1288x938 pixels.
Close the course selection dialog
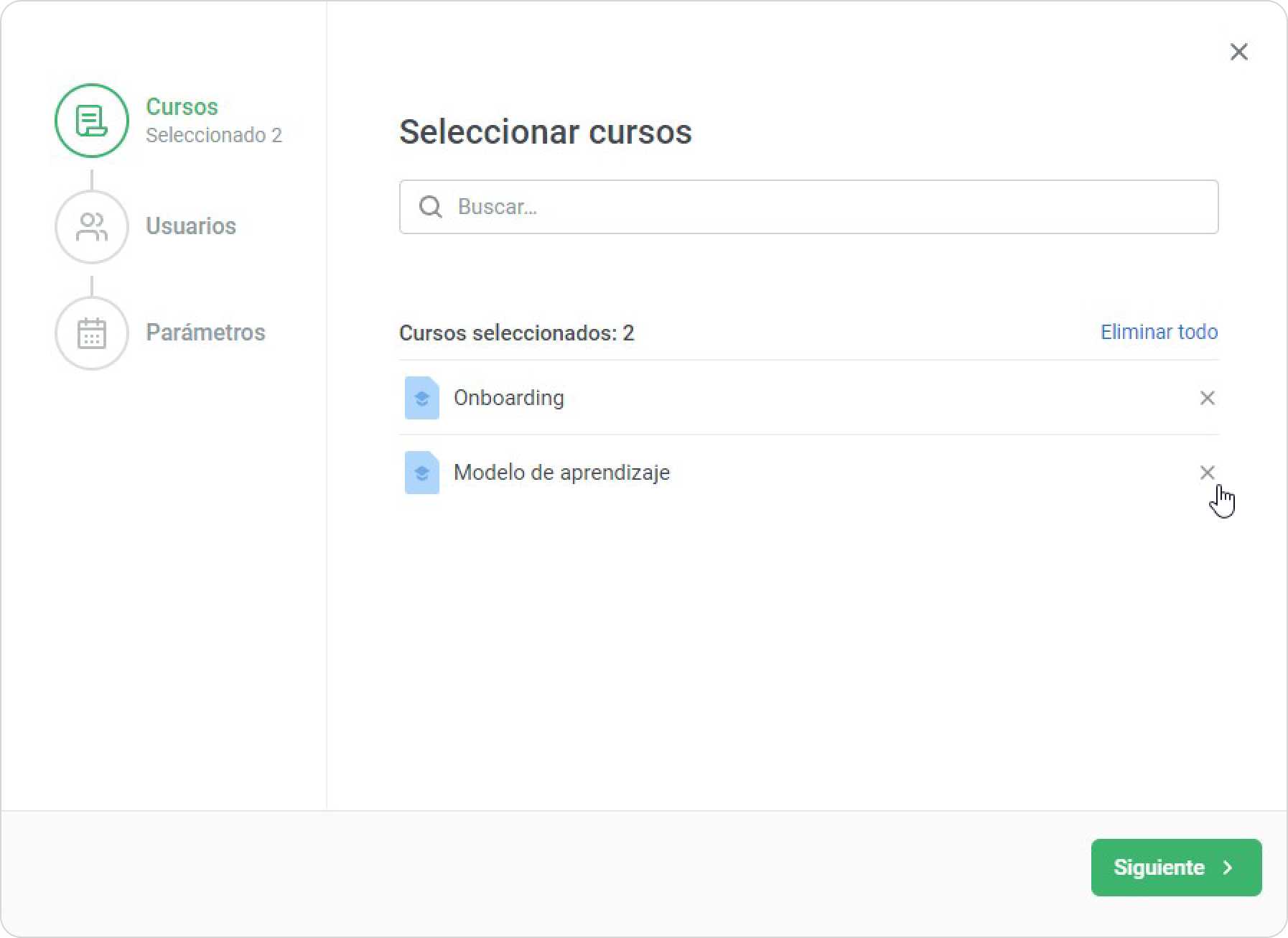click(1238, 52)
